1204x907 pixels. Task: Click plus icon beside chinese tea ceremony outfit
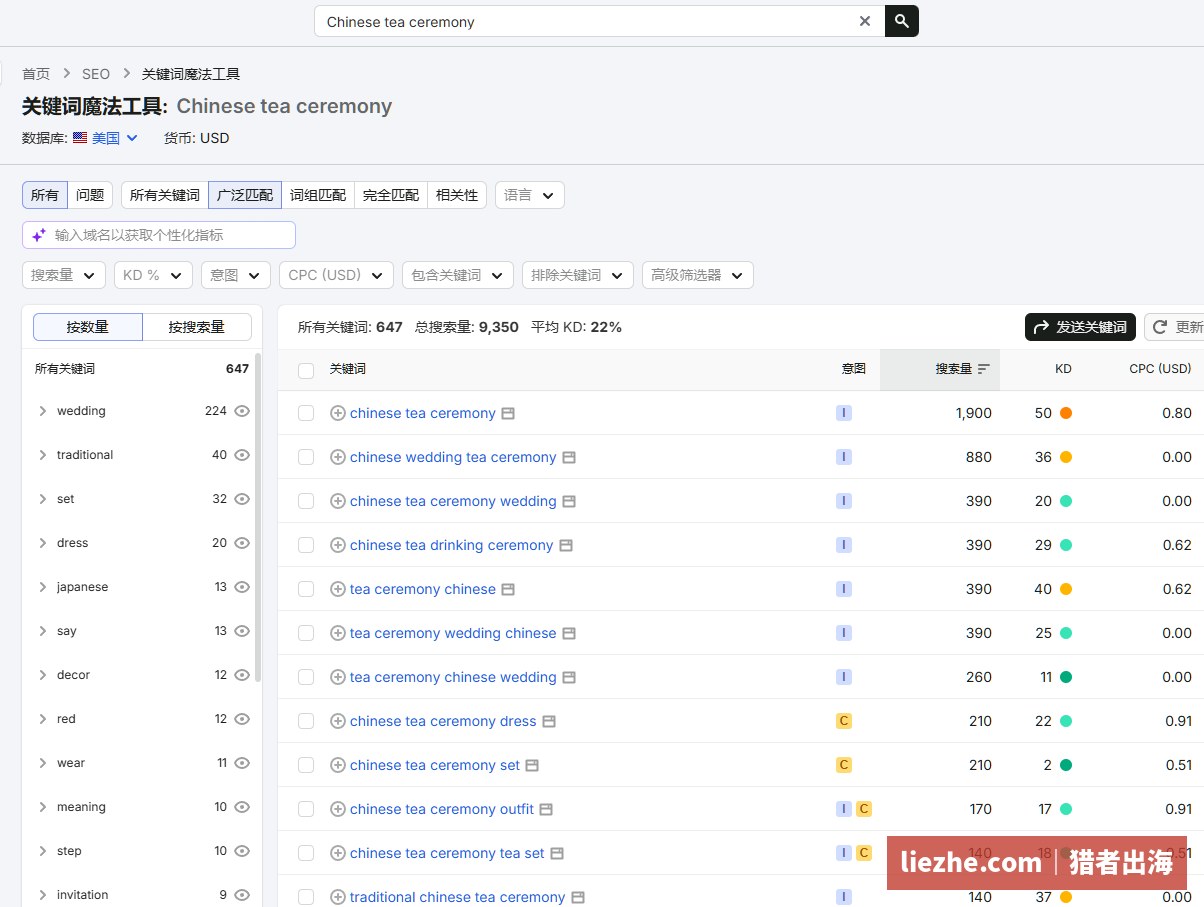[x=338, y=809]
